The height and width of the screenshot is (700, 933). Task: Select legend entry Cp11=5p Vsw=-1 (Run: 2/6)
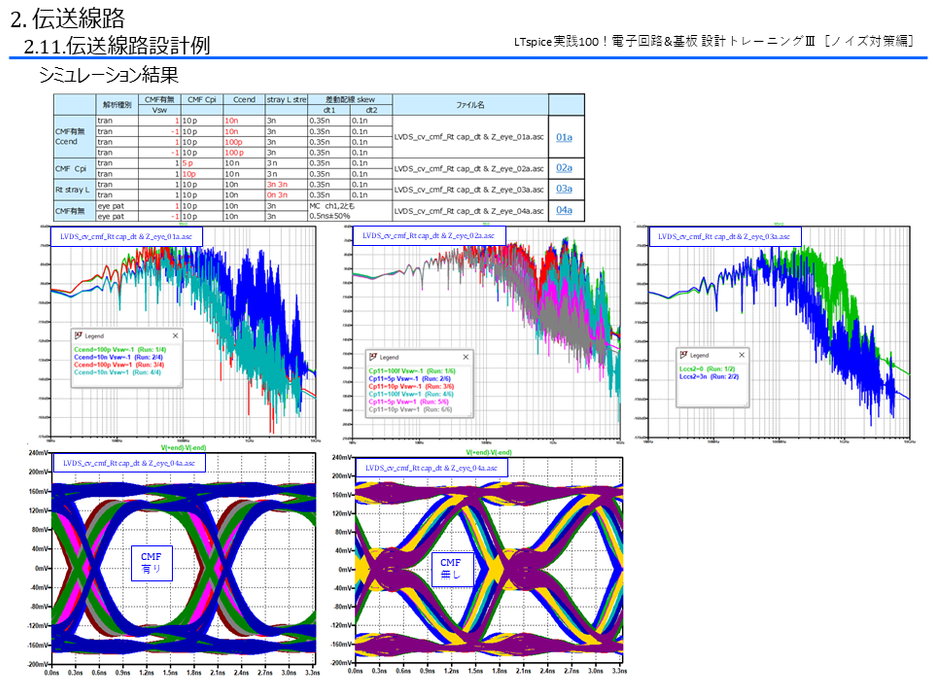(x=409, y=379)
